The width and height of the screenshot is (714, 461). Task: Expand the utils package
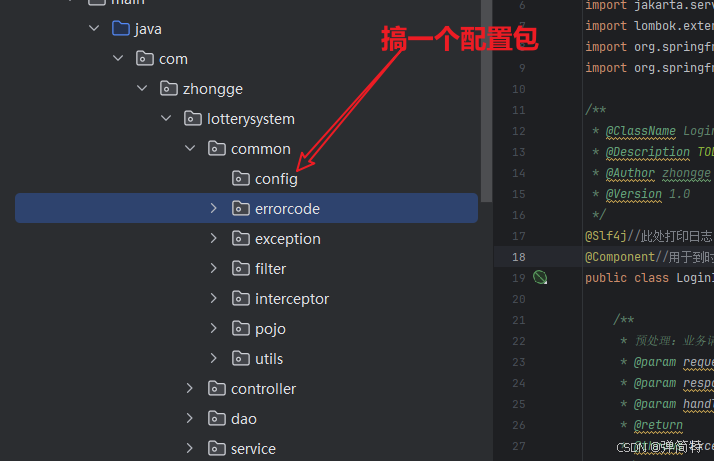click(x=213, y=359)
